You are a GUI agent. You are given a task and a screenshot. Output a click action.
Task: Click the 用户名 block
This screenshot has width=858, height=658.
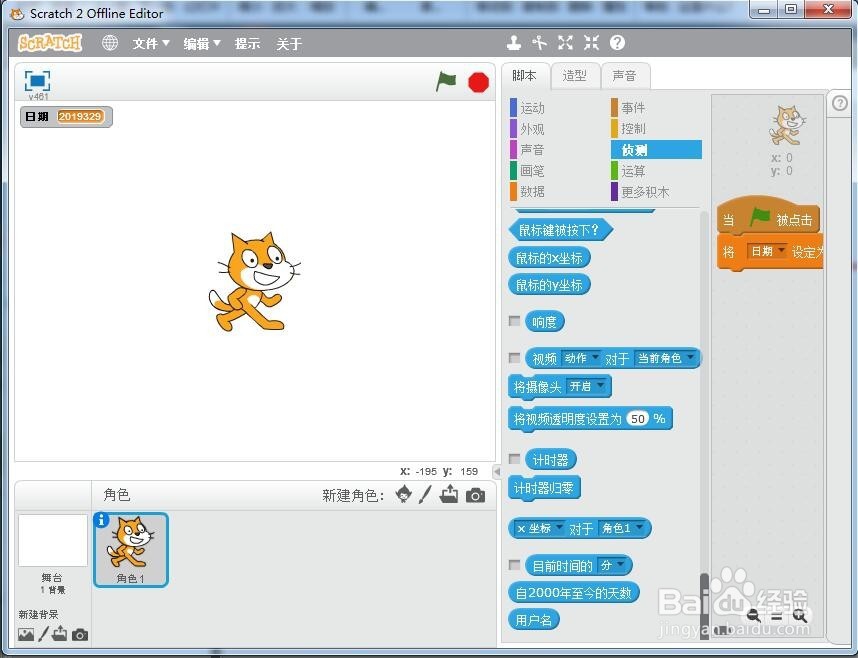click(x=534, y=620)
